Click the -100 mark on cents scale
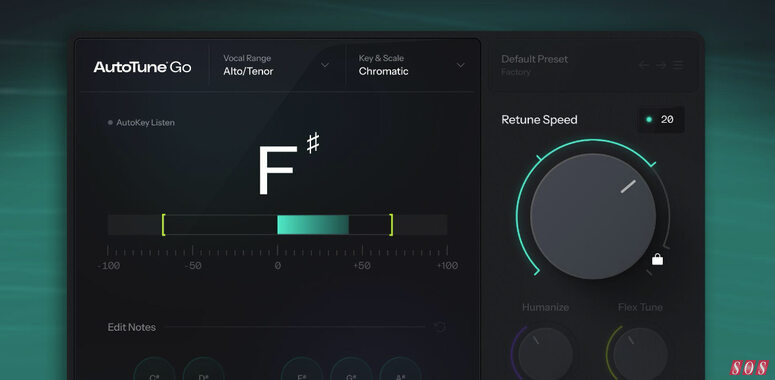 click(109, 266)
